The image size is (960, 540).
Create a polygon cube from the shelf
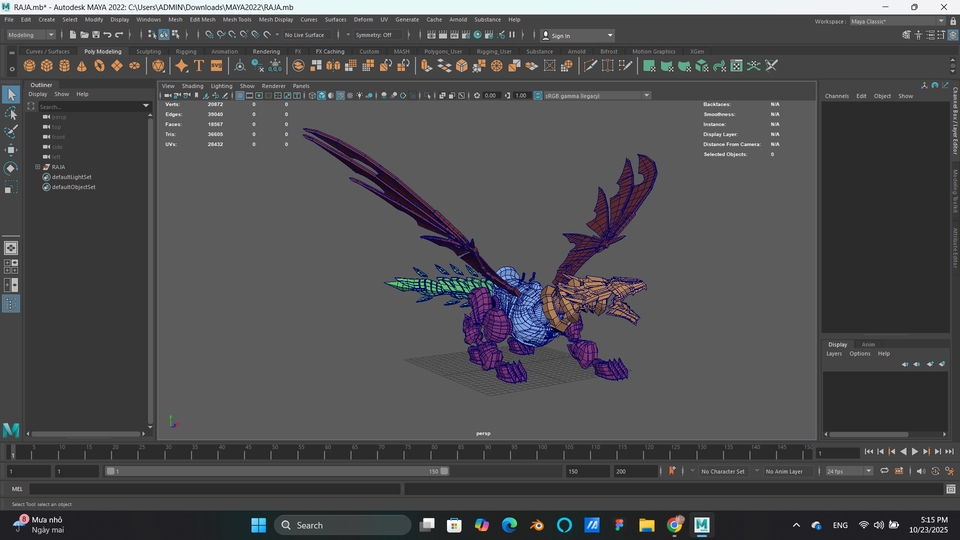pos(47,66)
